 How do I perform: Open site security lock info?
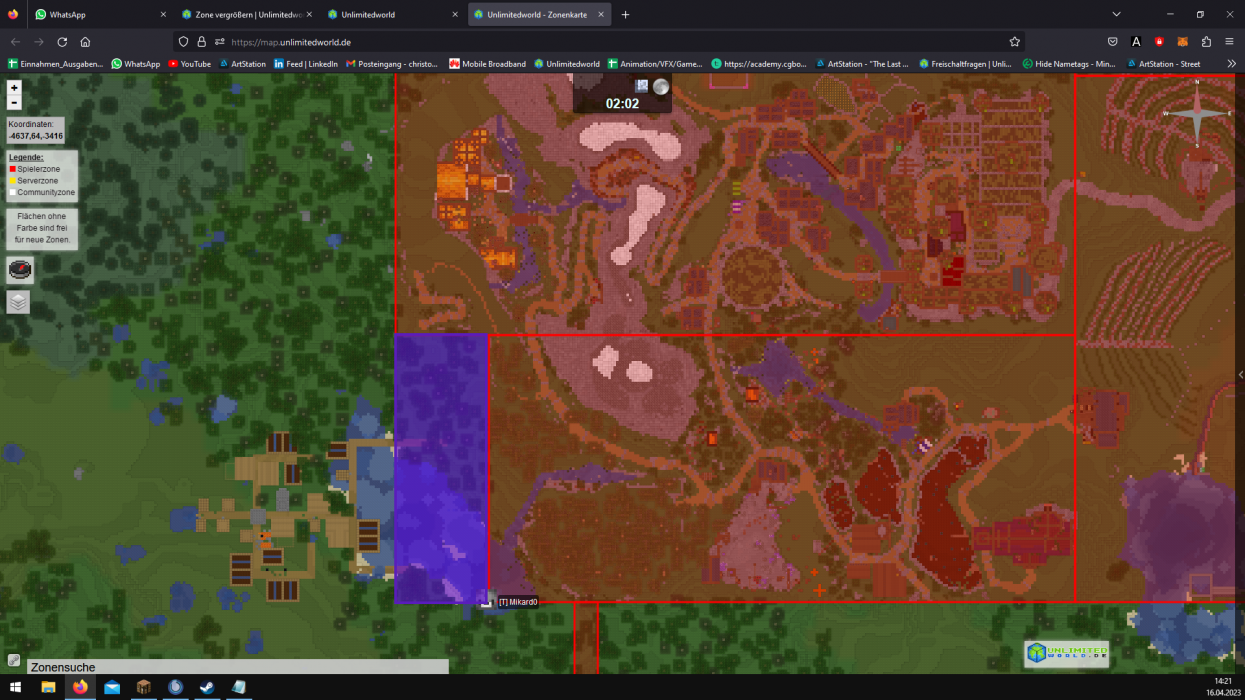[x=202, y=42]
